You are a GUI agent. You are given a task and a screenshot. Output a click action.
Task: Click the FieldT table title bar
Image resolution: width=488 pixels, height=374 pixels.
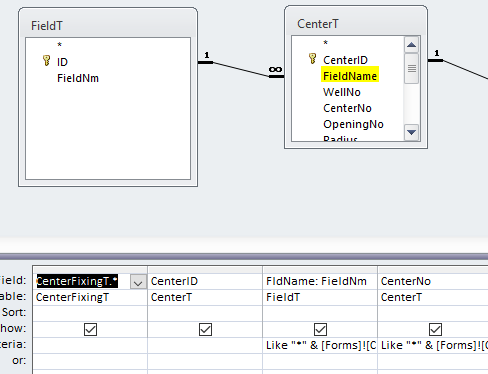pyautogui.click(x=108, y=24)
